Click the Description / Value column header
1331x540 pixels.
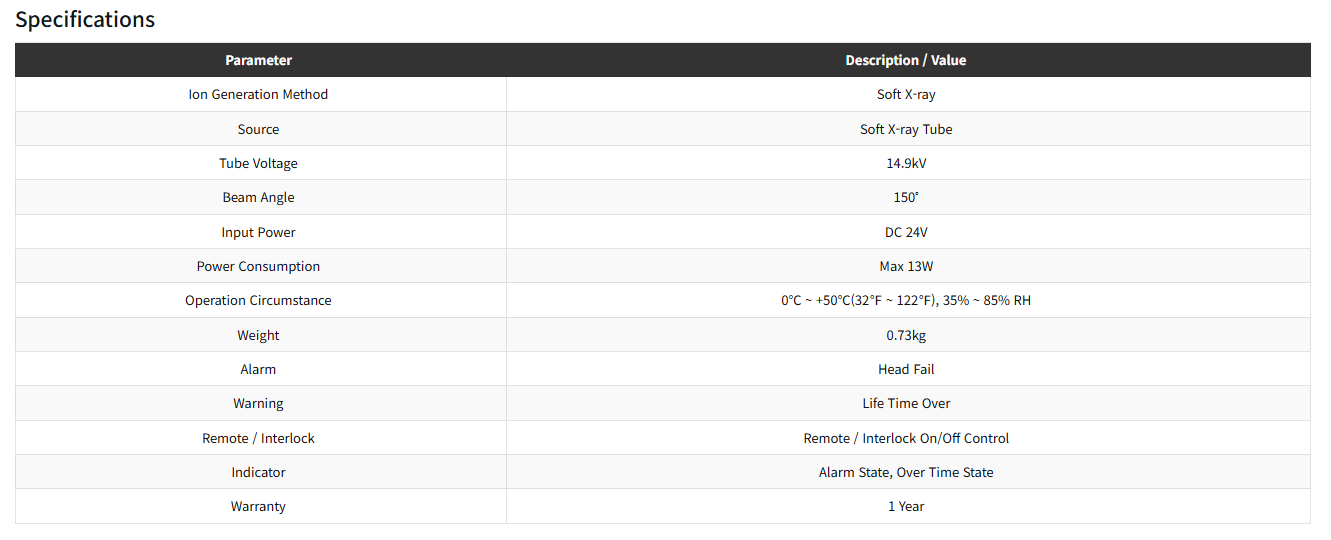[x=906, y=60]
